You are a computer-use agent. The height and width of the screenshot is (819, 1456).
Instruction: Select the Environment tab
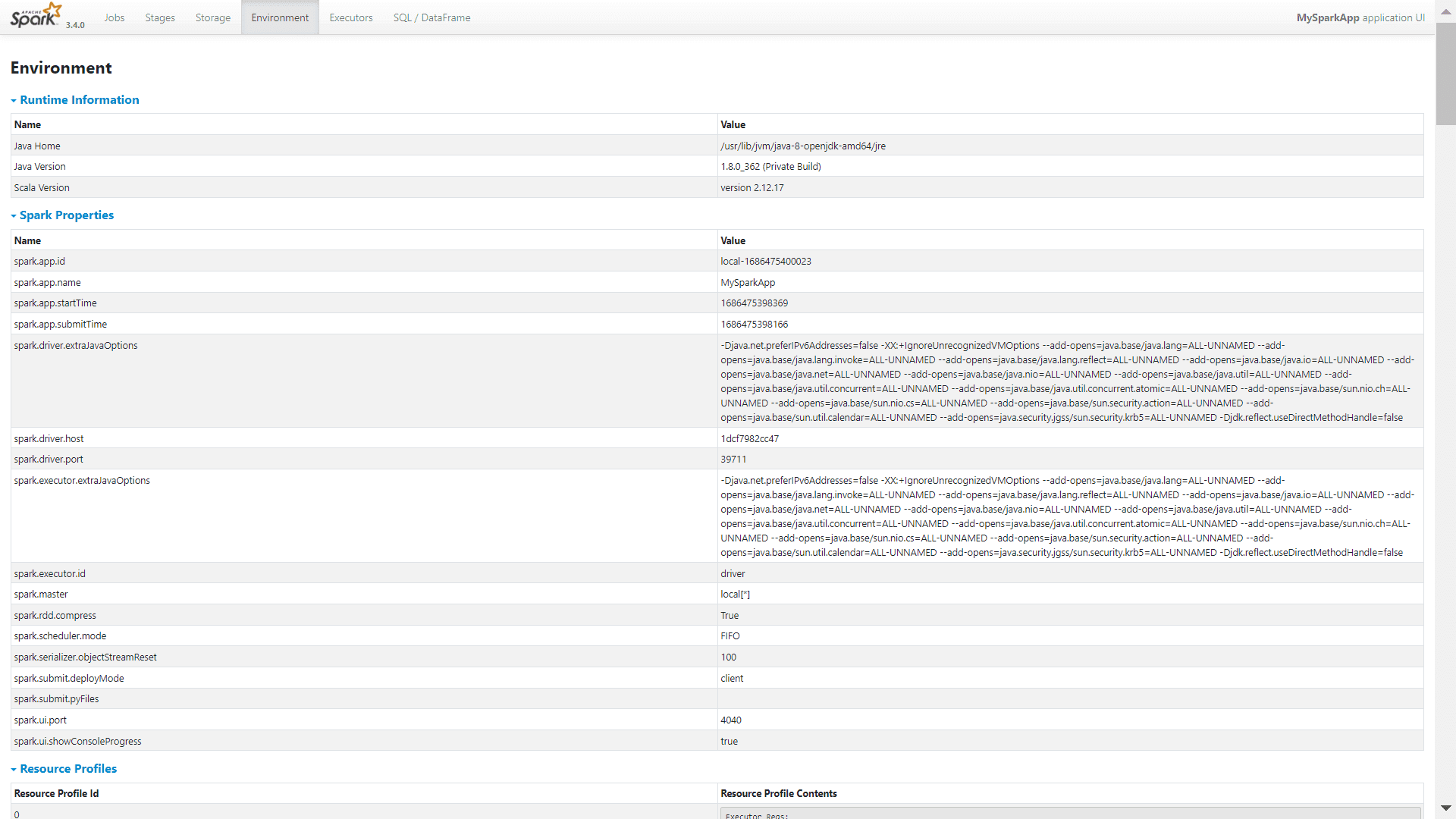[280, 17]
